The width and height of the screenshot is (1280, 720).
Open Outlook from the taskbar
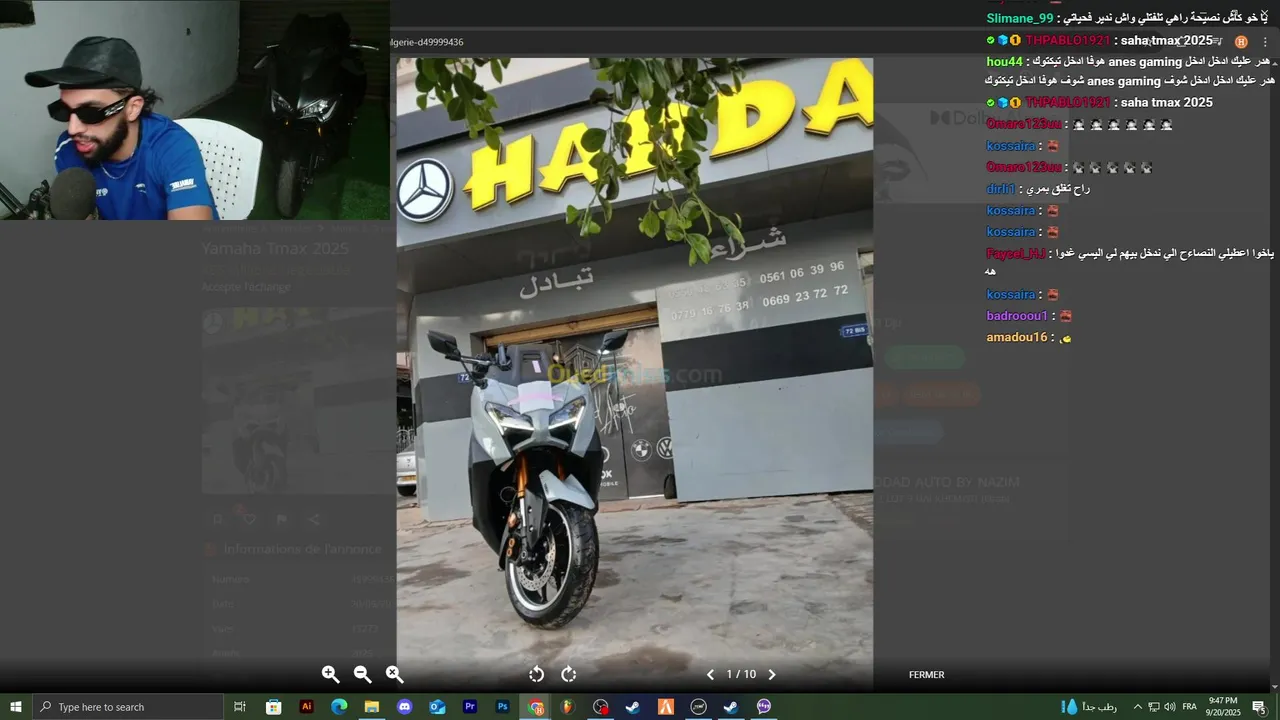click(x=437, y=707)
